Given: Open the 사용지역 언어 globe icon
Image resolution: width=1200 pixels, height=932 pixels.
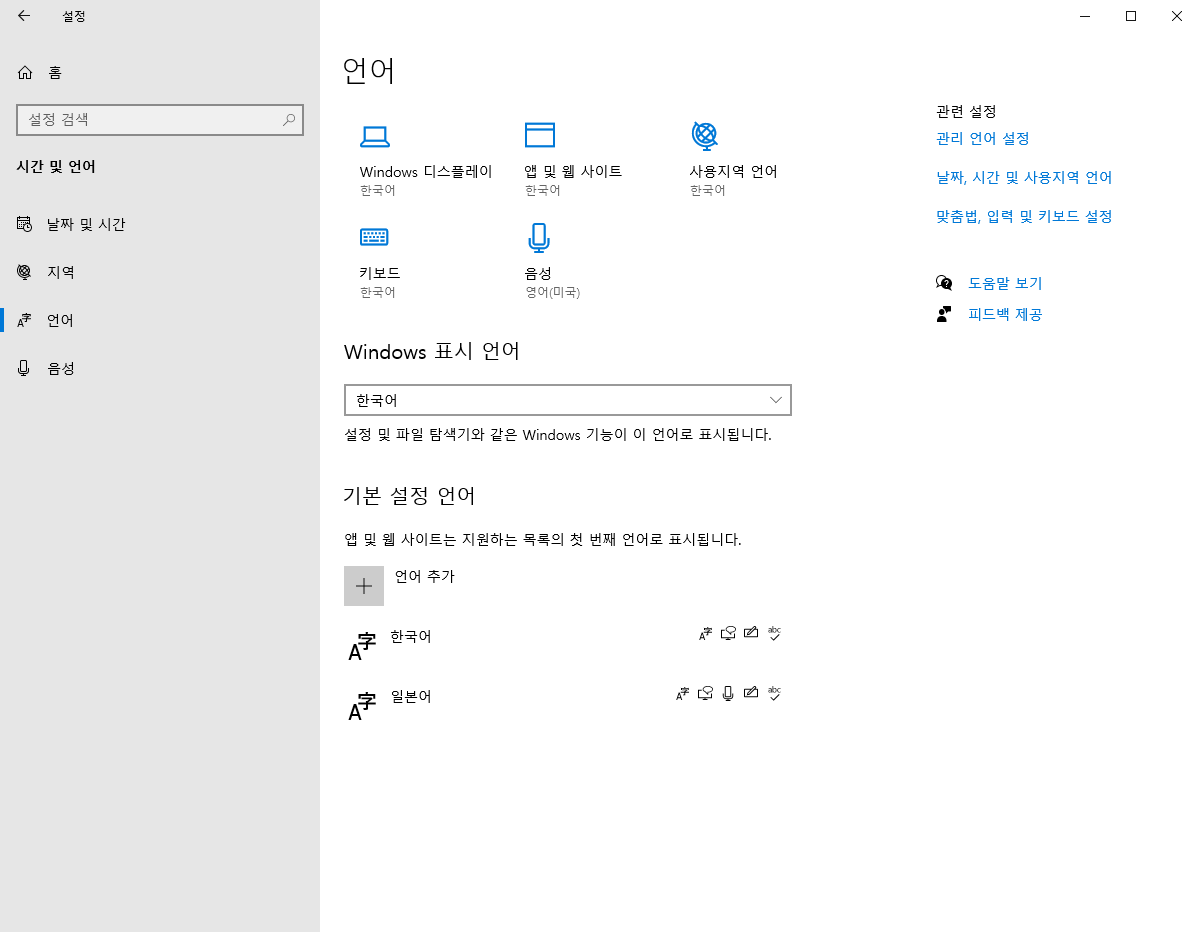Looking at the screenshot, I should pos(704,135).
